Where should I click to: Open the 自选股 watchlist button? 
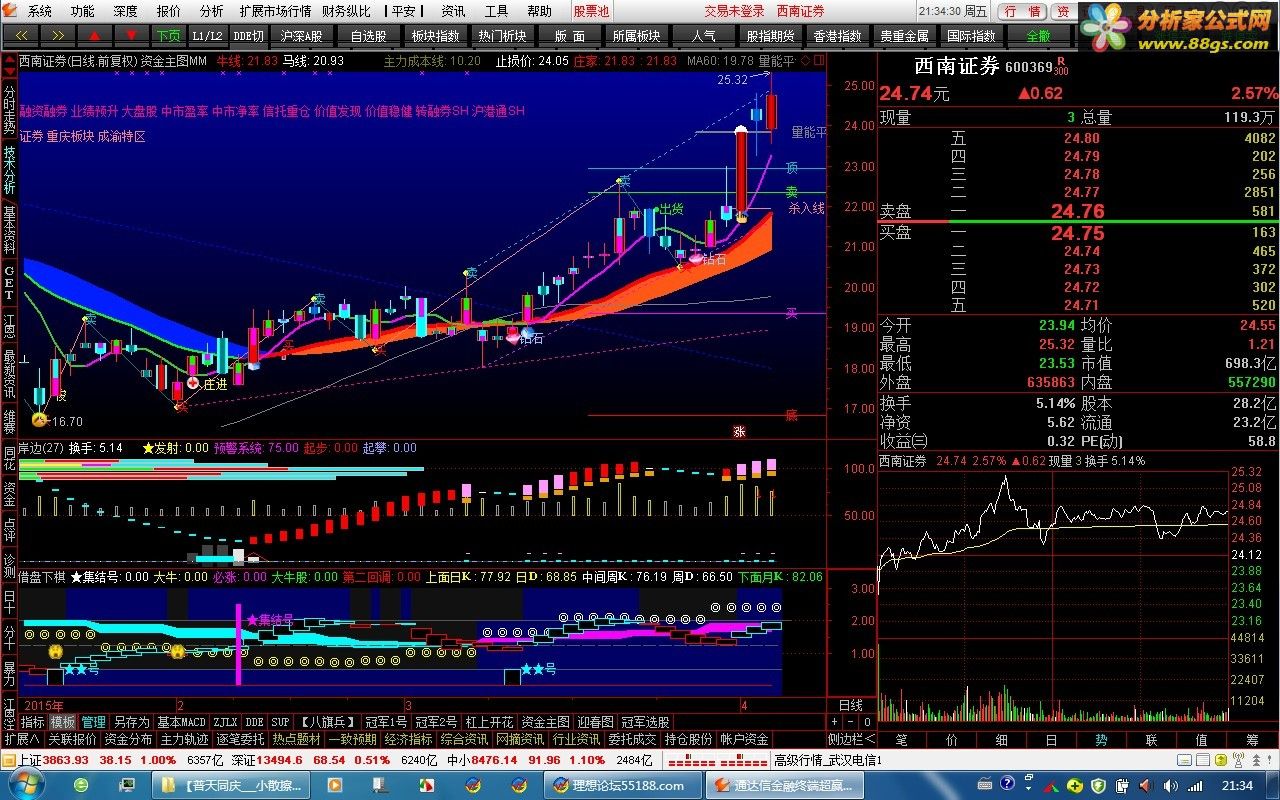[x=368, y=35]
